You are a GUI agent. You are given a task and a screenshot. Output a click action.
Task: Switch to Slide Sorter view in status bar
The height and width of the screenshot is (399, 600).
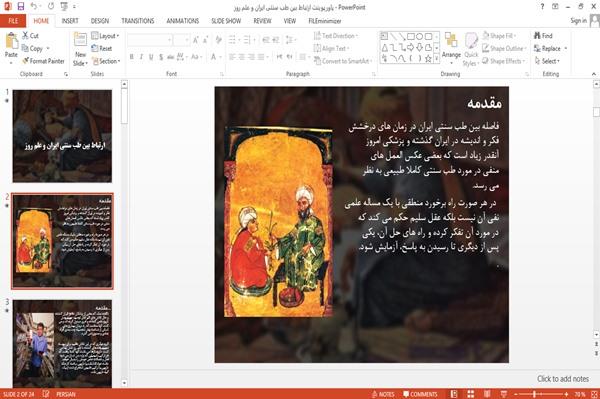(x=471, y=394)
